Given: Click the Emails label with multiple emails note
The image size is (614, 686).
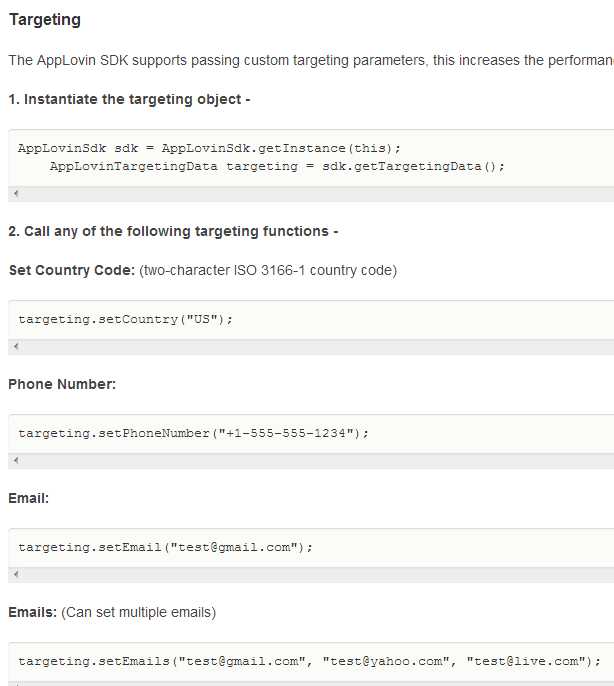Looking at the screenshot, I should tap(112, 612).
